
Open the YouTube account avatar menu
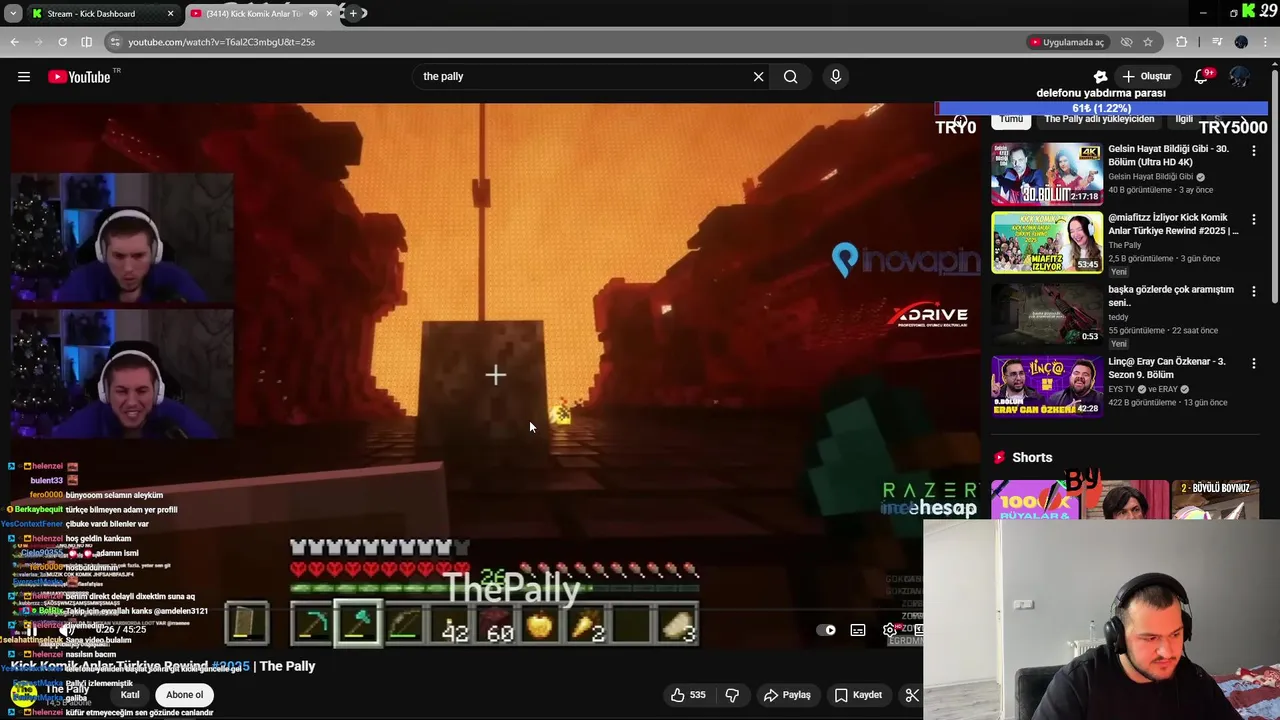1240,77
